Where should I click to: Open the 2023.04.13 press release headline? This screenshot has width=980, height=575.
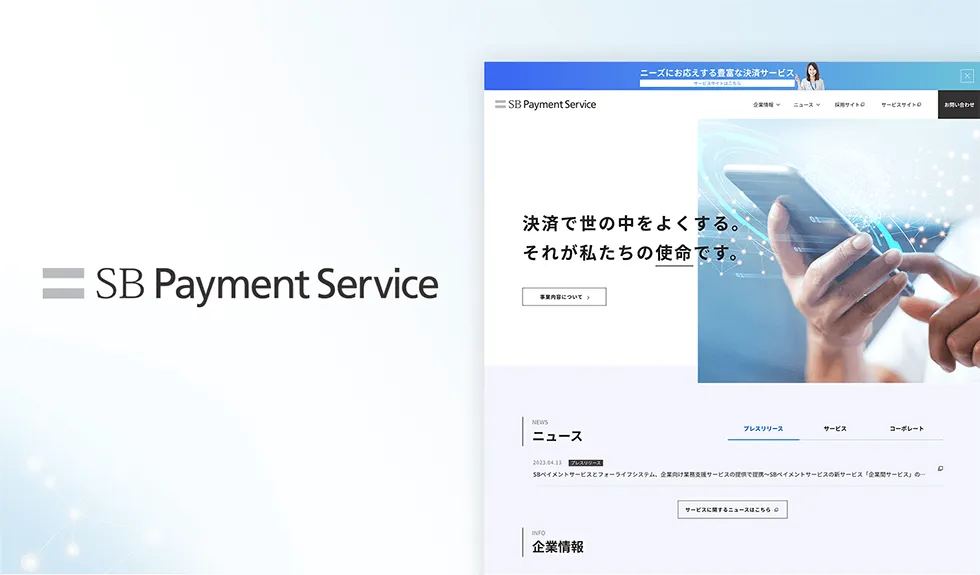click(x=729, y=474)
